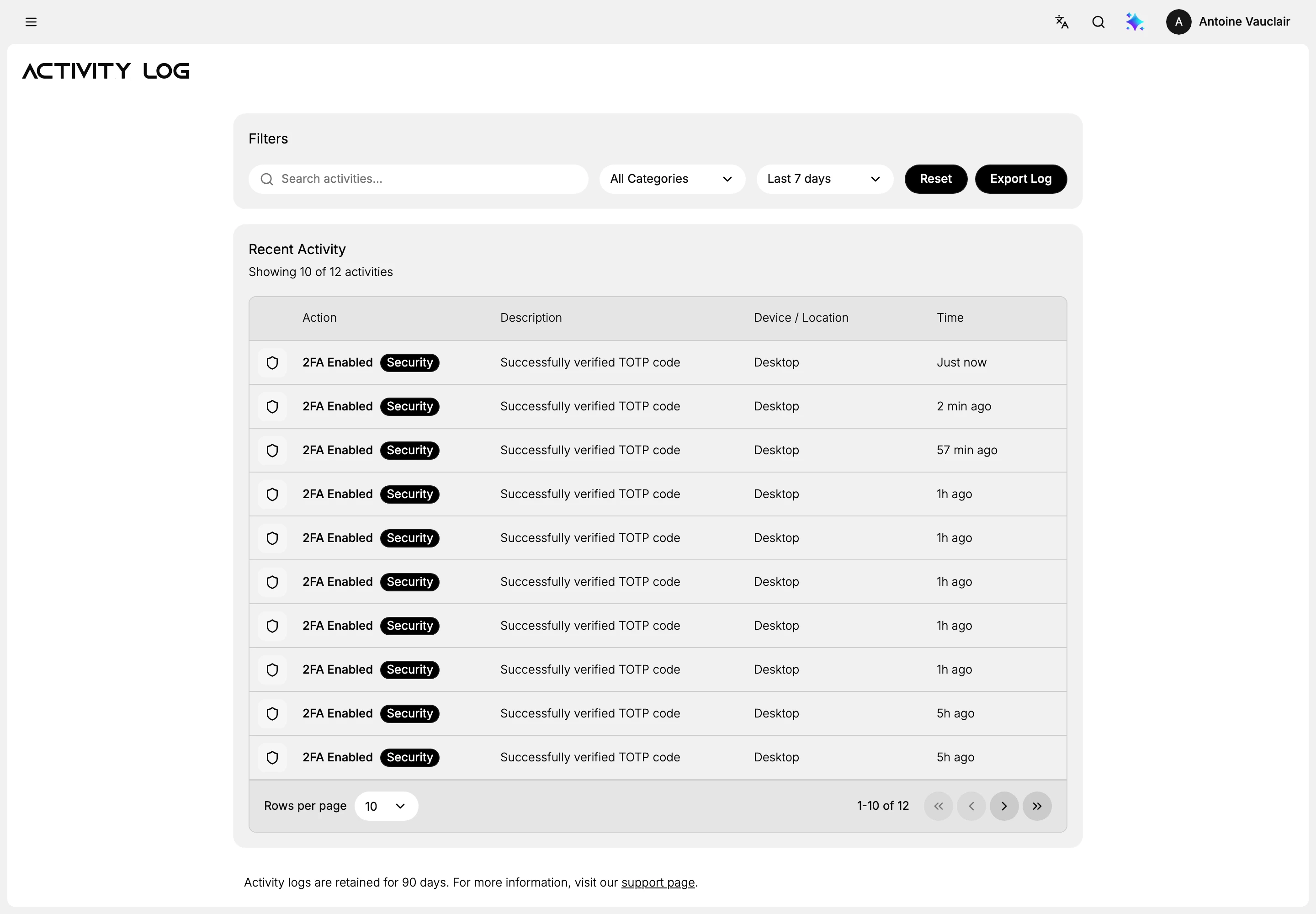Click the description in the 57 min ago row
This screenshot has width=1316, height=914.
590,450
